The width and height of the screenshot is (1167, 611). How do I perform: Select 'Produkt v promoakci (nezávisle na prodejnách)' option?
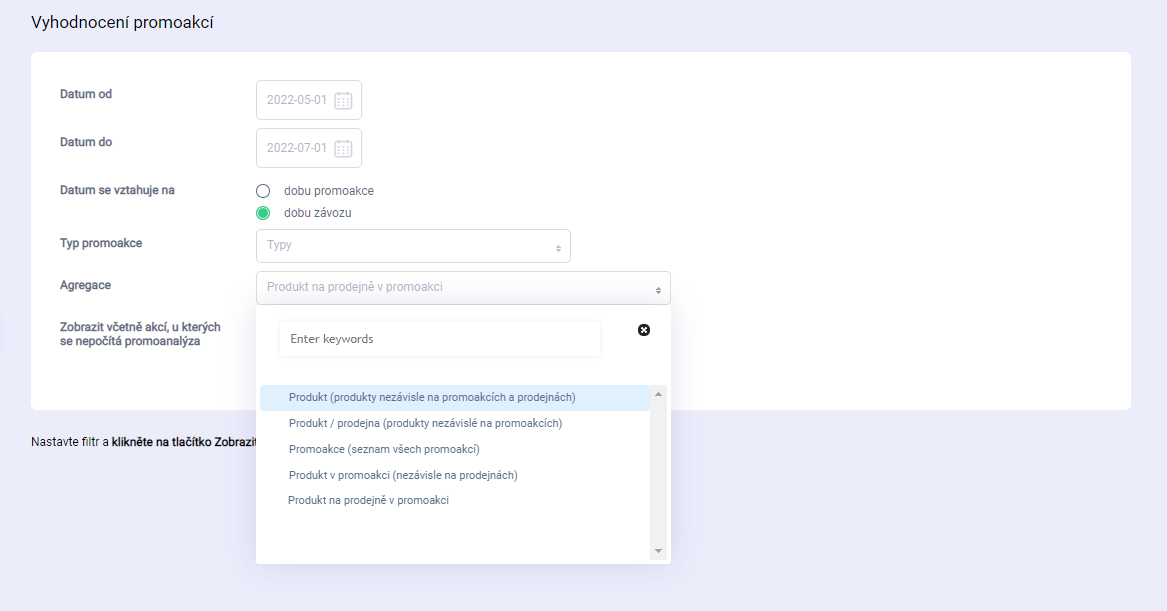[x=403, y=475]
